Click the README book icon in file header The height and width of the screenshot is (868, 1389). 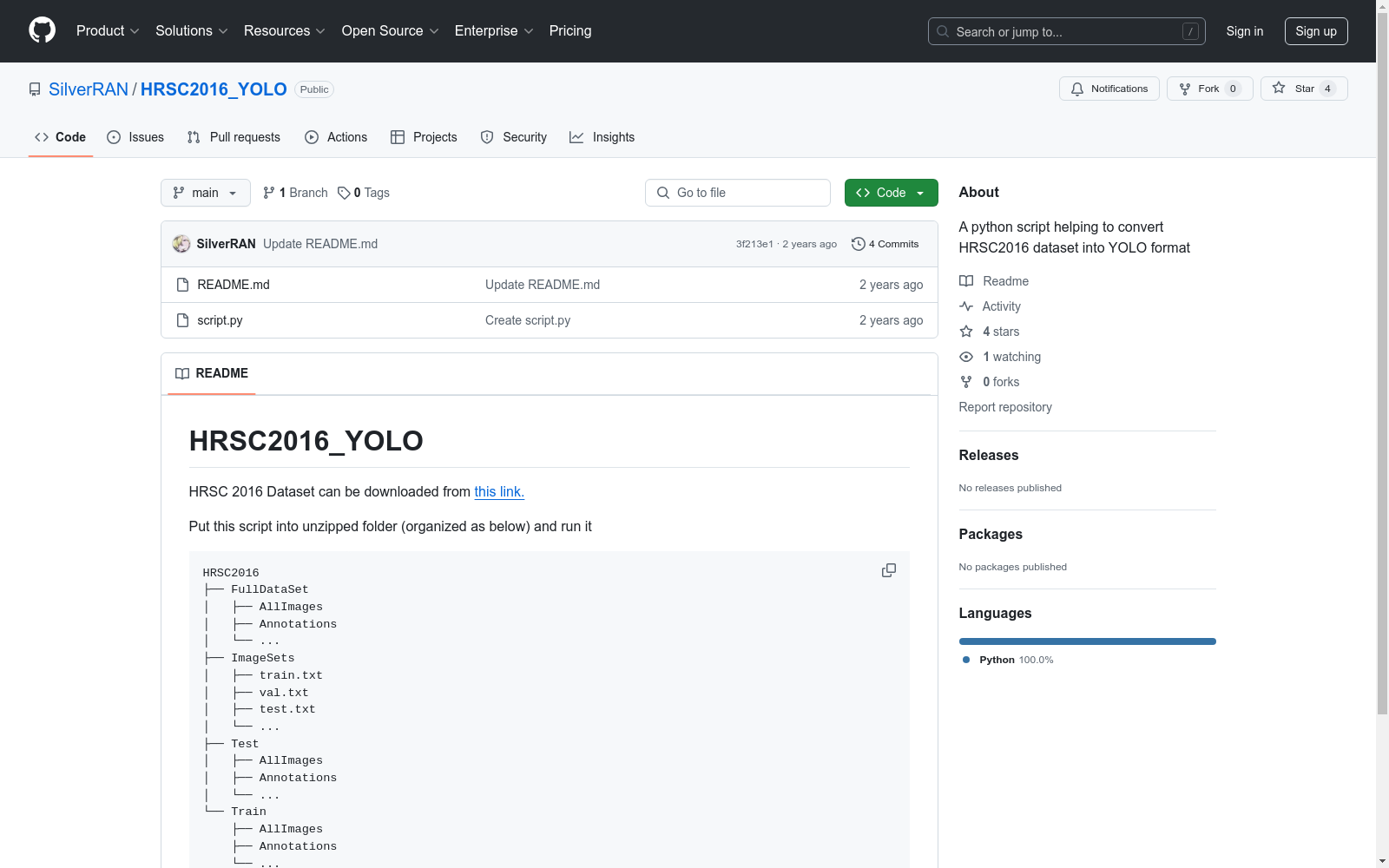[x=182, y=373]
